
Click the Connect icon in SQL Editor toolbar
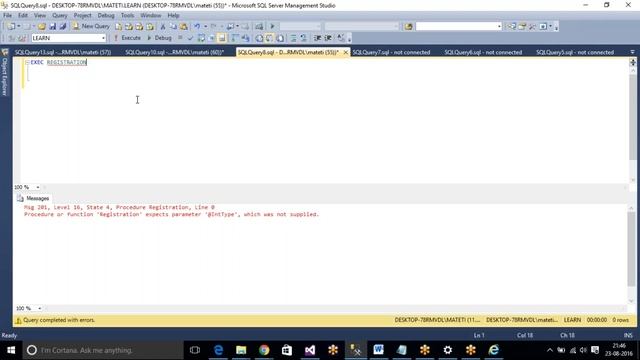click(11, 38)
